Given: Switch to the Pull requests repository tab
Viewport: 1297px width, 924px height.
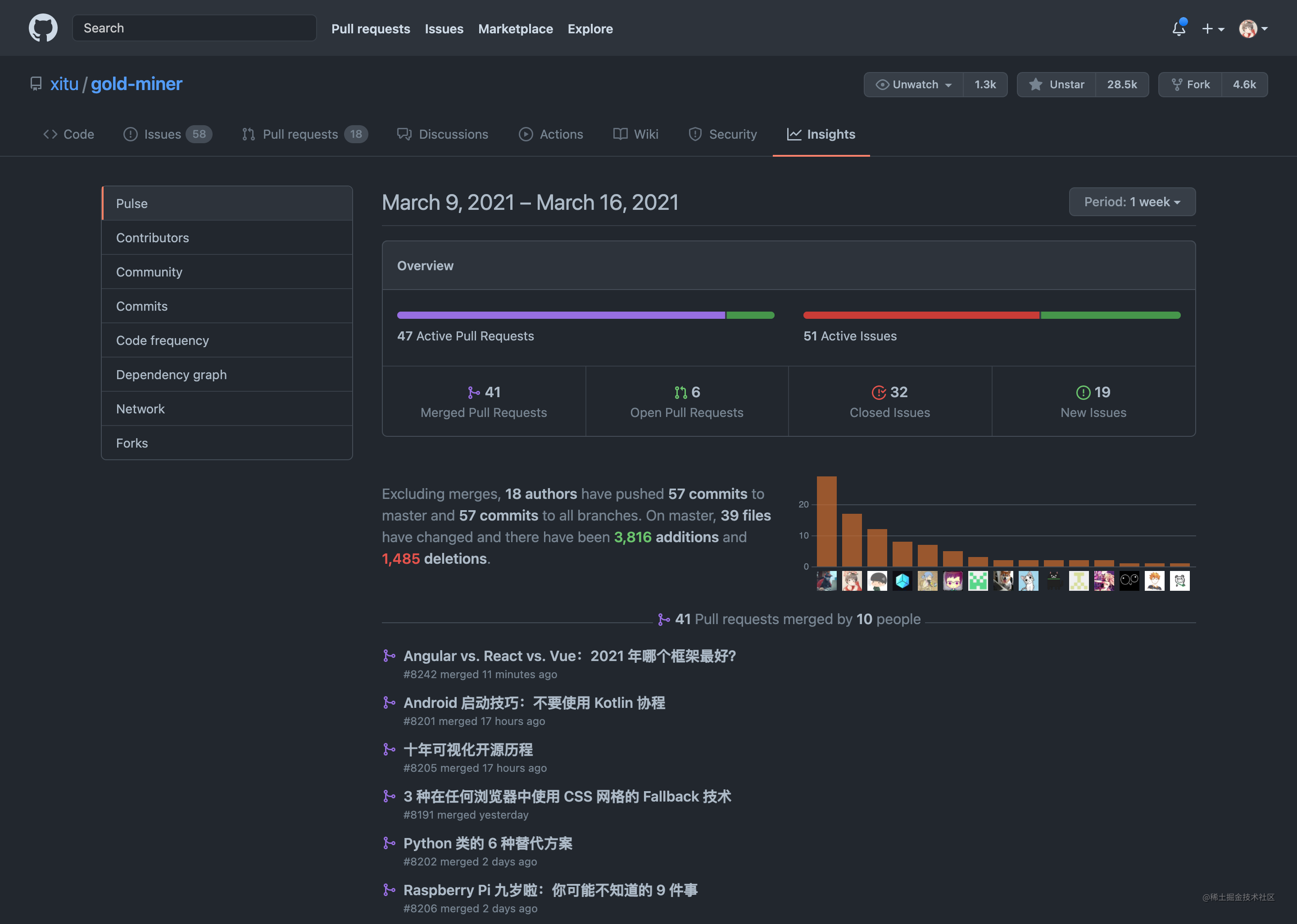Looking at the screenshot, I should 305,134.
